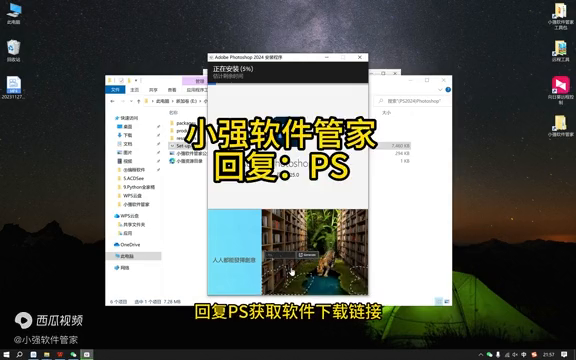Screen dimensions: 576x360
Task: Click the installer progress text 正在安装 (5%)
Action: (233, 69)
